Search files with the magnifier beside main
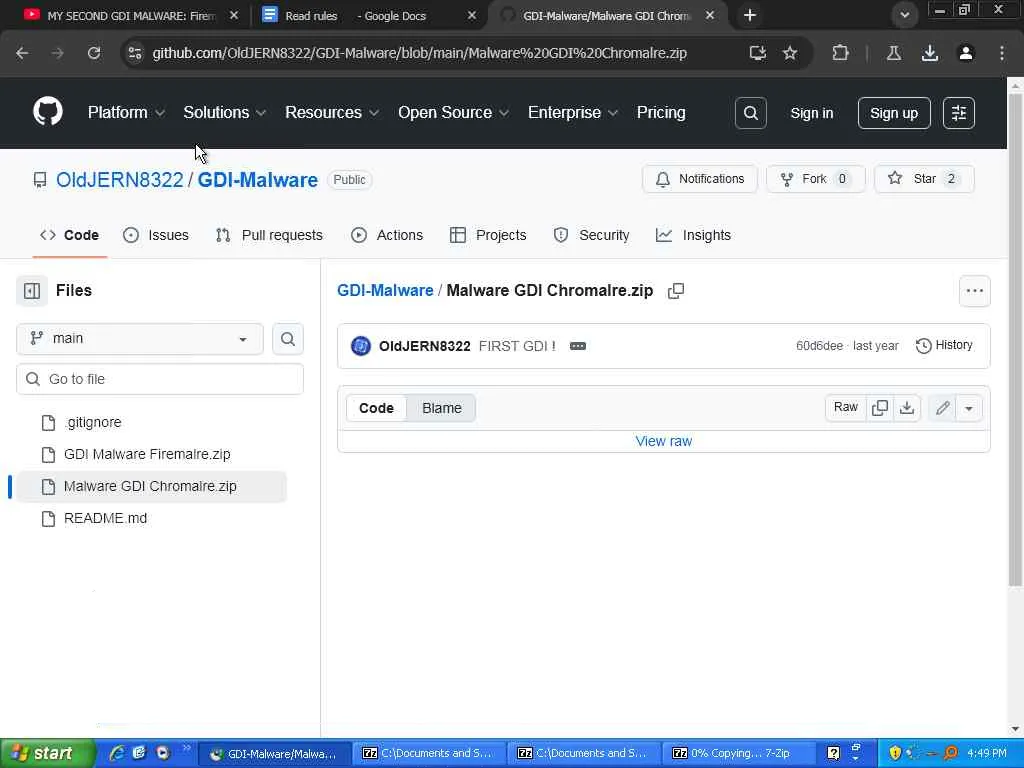The image size is (1024, 768). [287, 339]
